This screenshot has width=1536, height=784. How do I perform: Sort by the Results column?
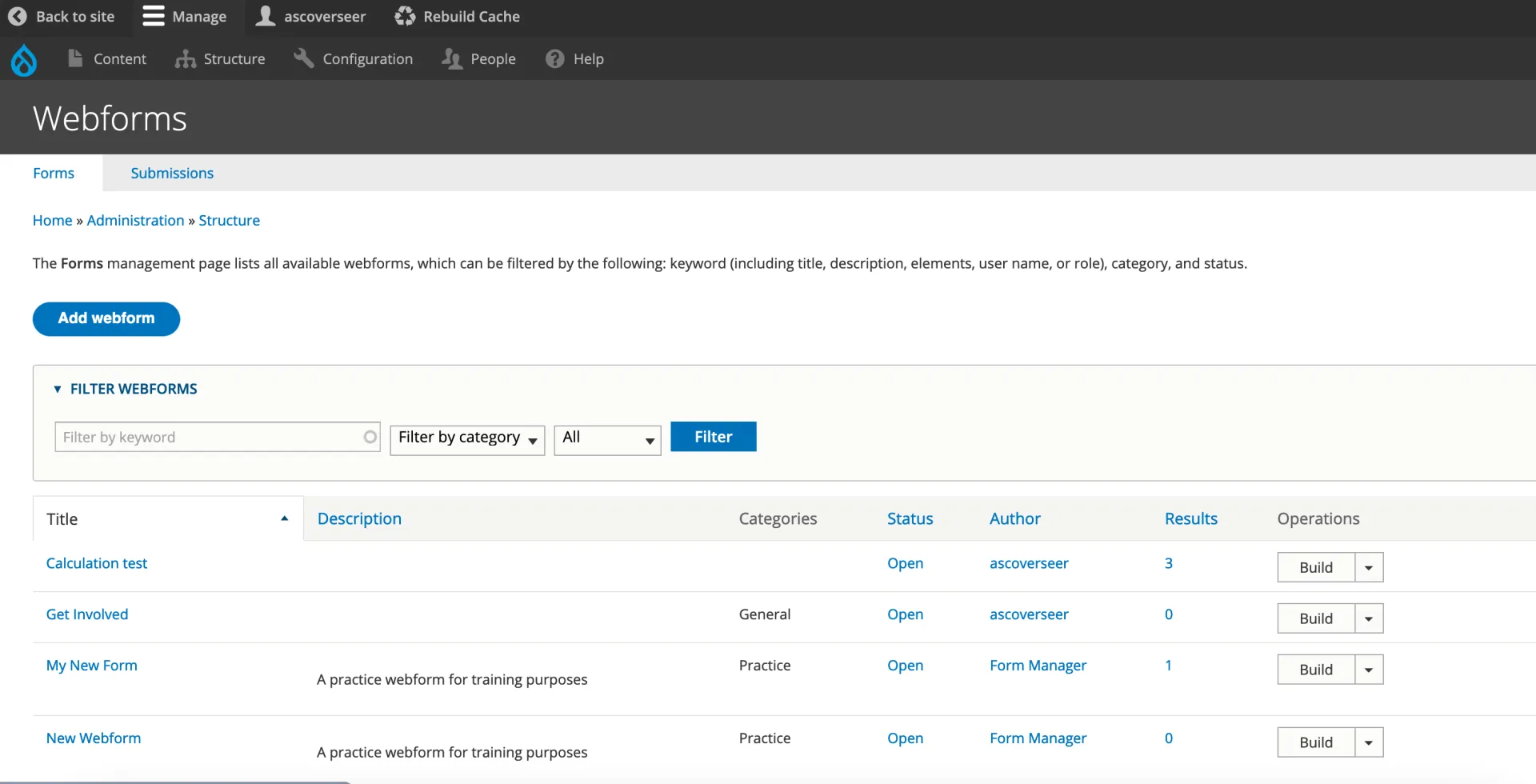pos(1190,518)
